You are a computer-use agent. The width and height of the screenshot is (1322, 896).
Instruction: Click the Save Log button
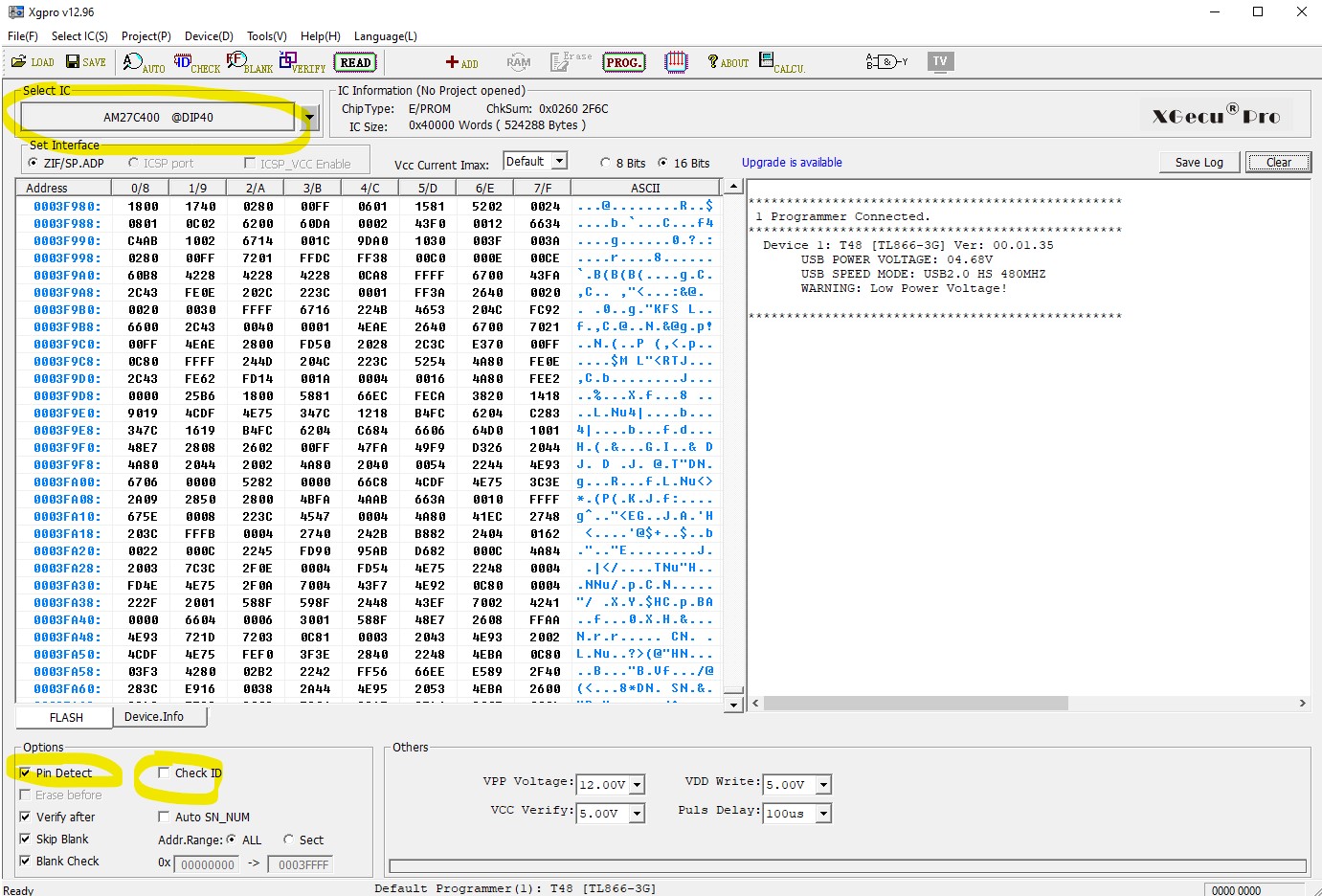pyautogui.click(x=1199, y=162)
